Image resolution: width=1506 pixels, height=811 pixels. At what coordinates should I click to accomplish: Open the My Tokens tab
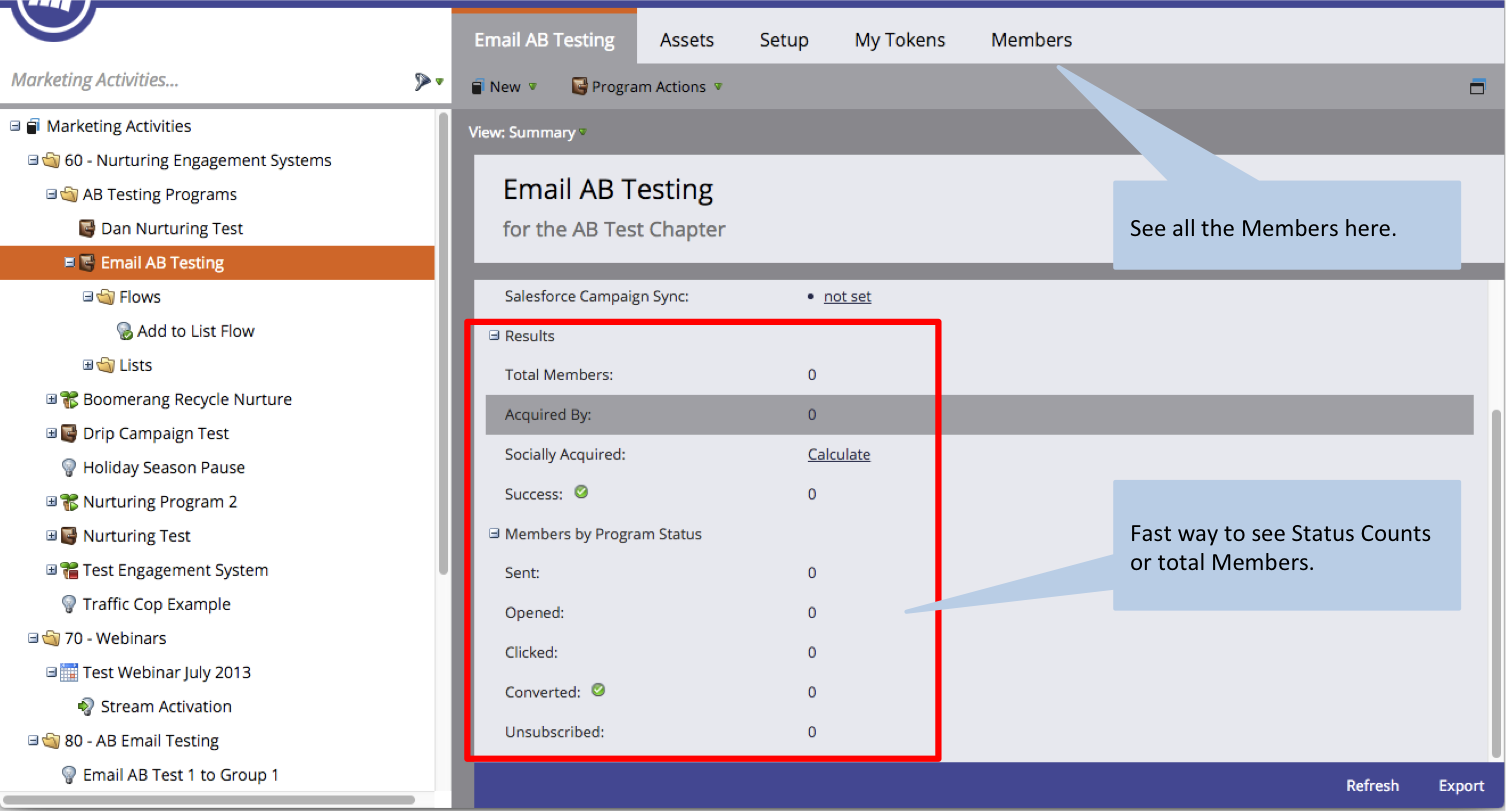point(899,40)
